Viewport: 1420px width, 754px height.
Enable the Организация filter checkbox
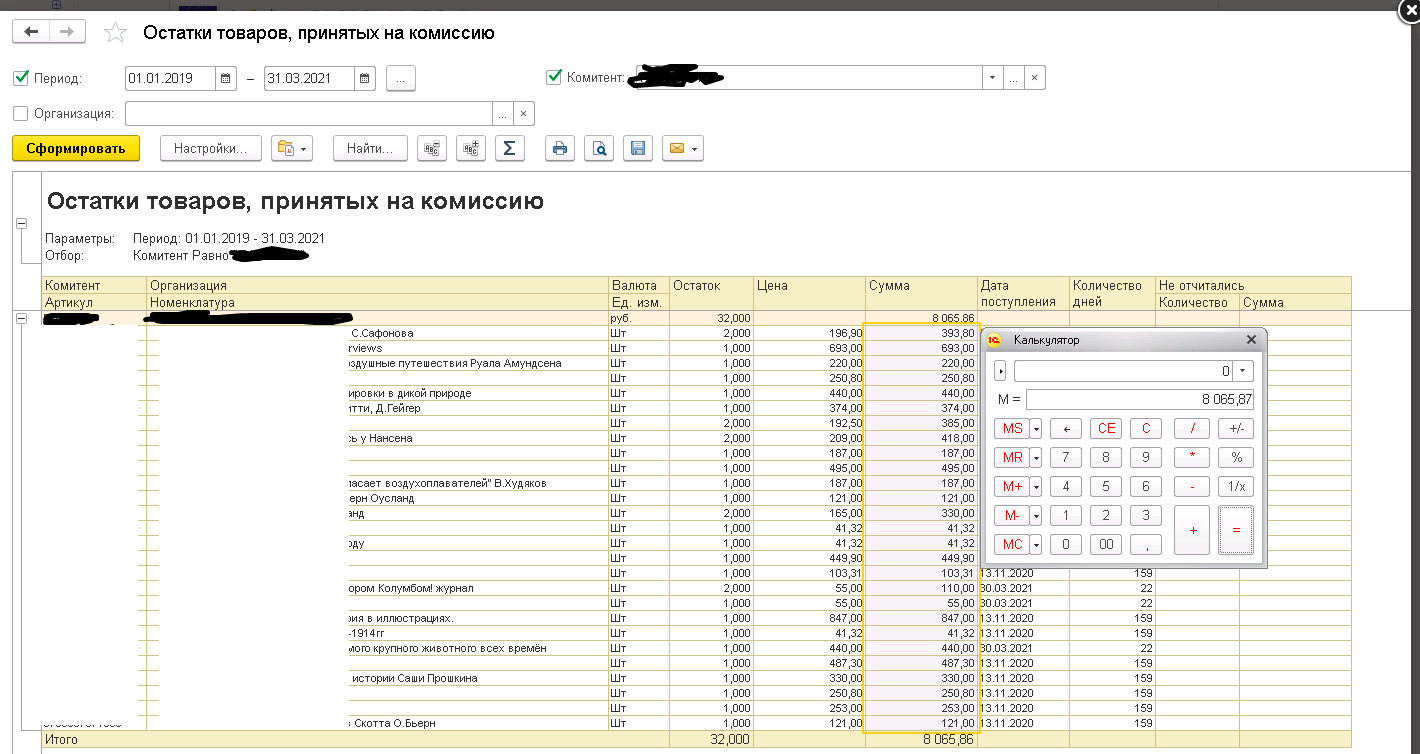(x=22, y=113)
